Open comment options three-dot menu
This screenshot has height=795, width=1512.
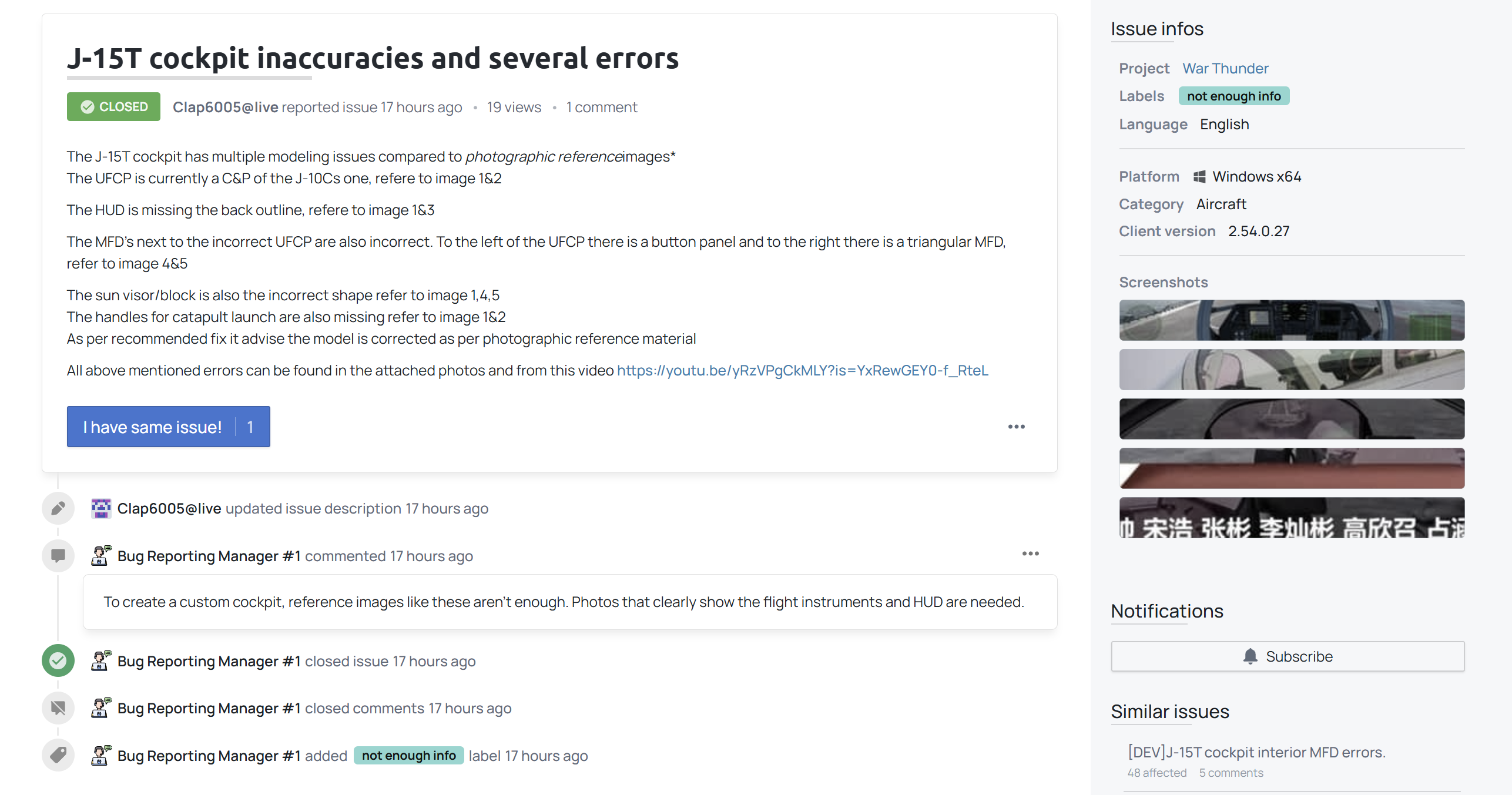[x=1030, y=554]
